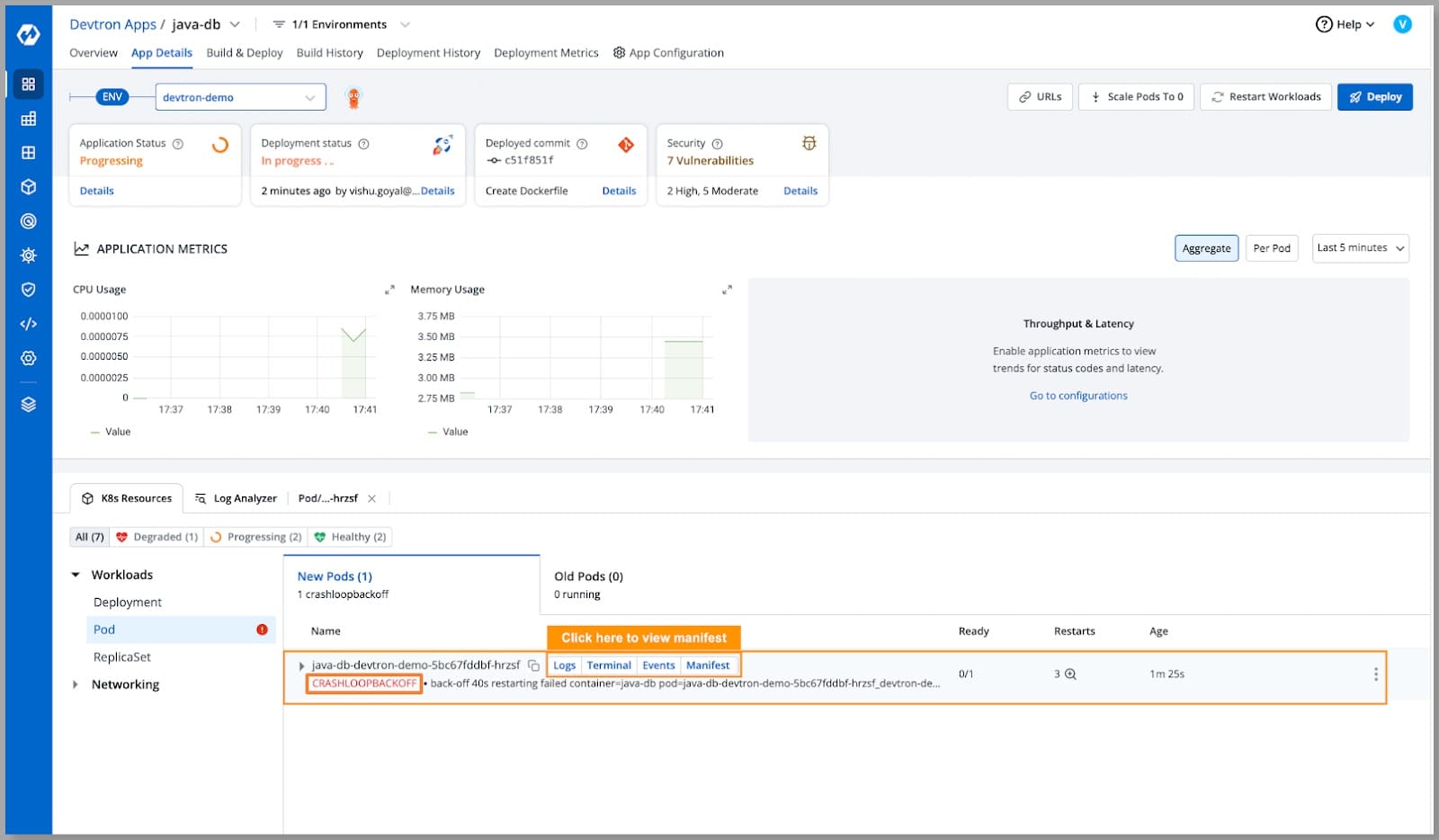Expand the CPU Usage chart

click(x=389, y=290)
